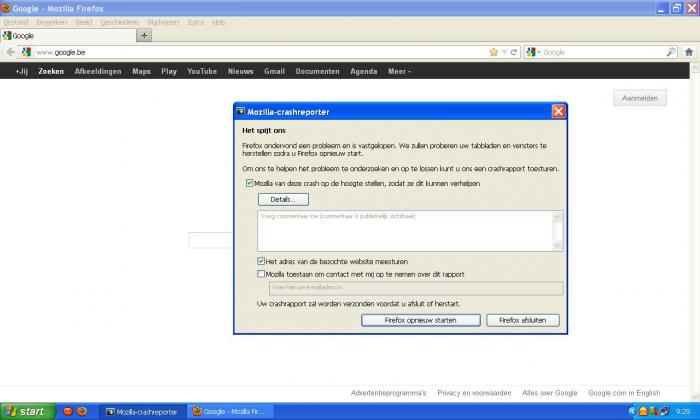Open the Geschiedenis menu
The image size is (700, 420).
(x=120, y=22)
